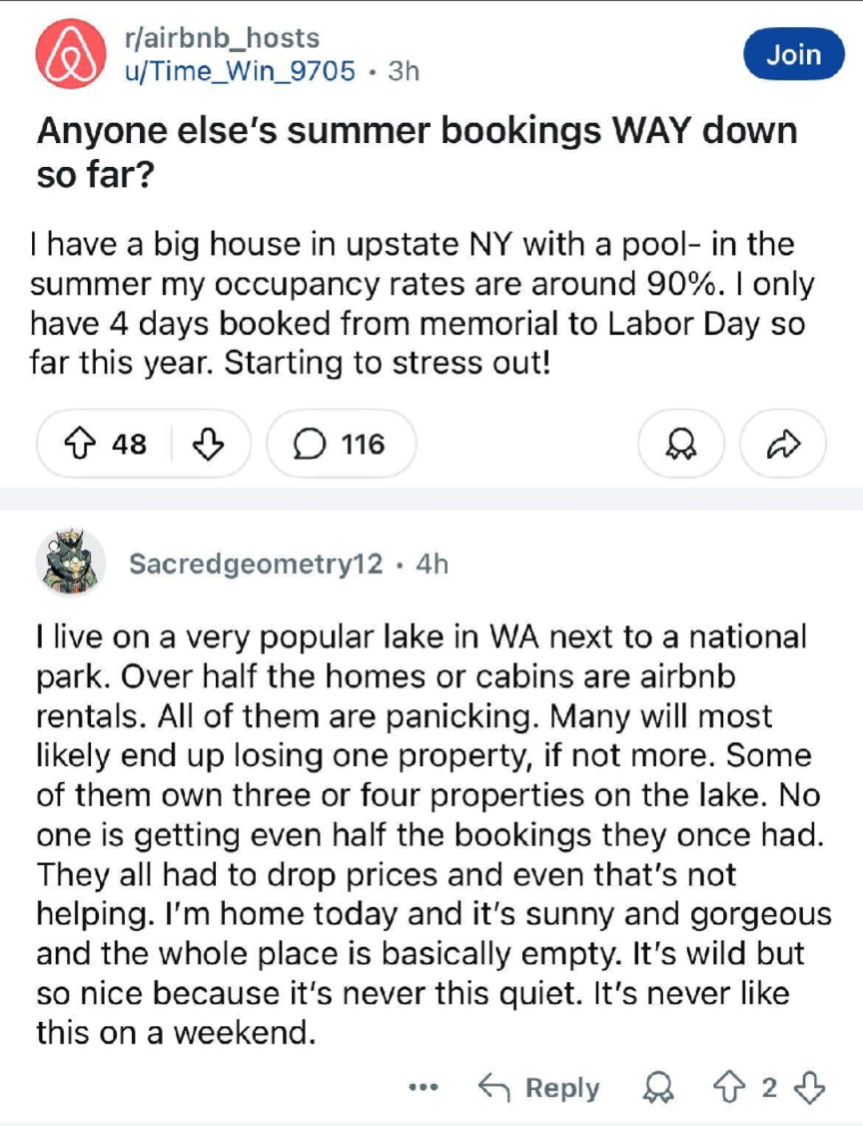Click the comment's 4h timestamp
Screen dimensions: 863x1126
(x=432, y=564)
